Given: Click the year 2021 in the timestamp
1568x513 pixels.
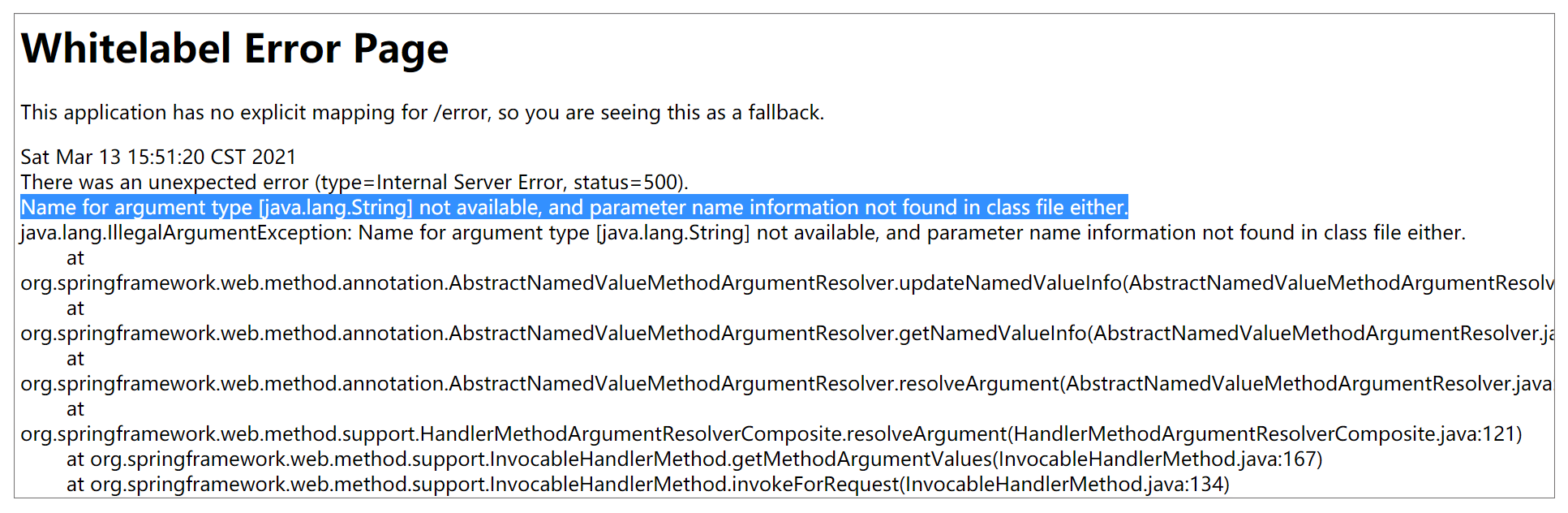Looking at the screenshot, I should [274, 157].
